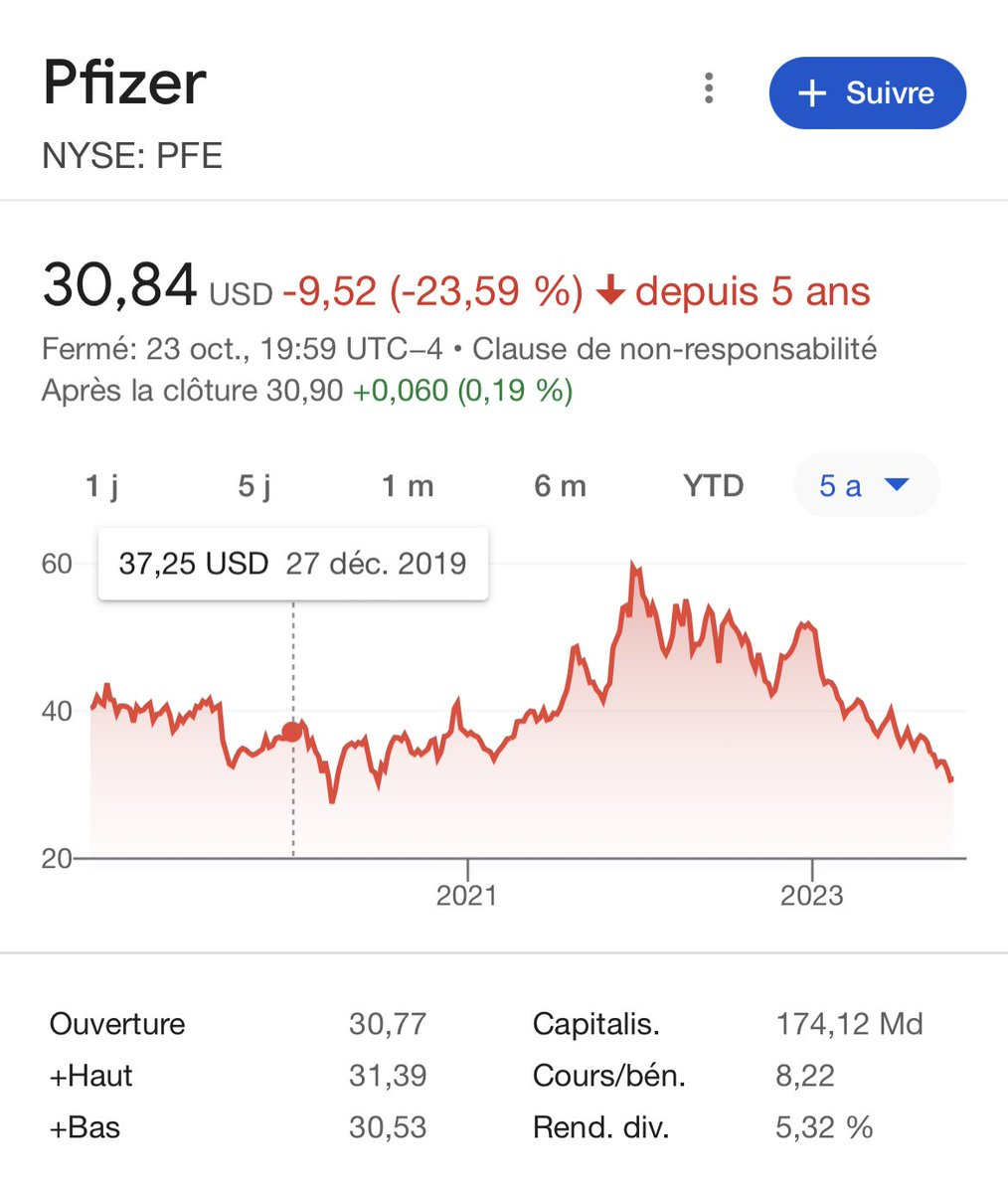Open Clause de non-responsabilité link
The height and width of the screenshot is (1192, 1008).
click(674, 350)
